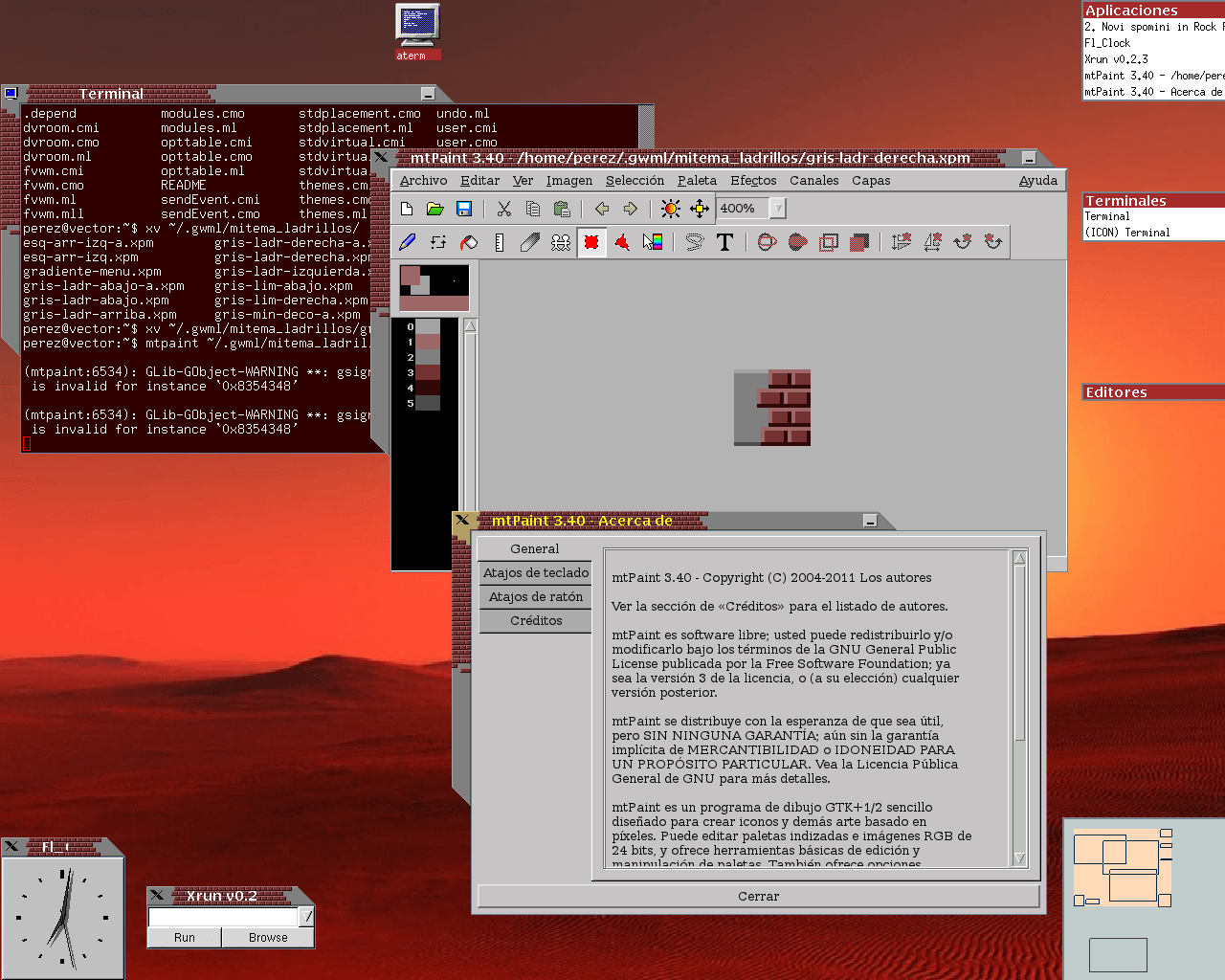Screen dimensions: 1225x980
Task: Toggle the rectangle Make Selection tool
Action: (591, 243)
